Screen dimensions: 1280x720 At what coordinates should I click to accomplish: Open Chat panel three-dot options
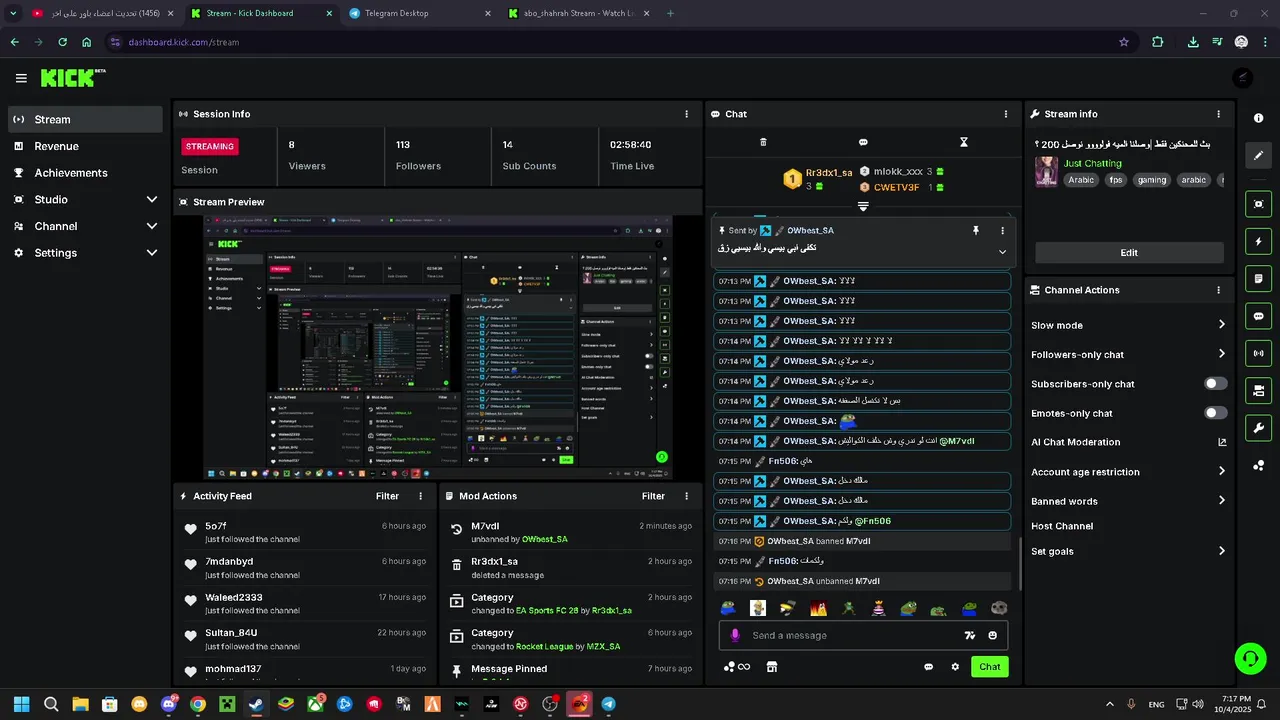(x=1006, y=114)
